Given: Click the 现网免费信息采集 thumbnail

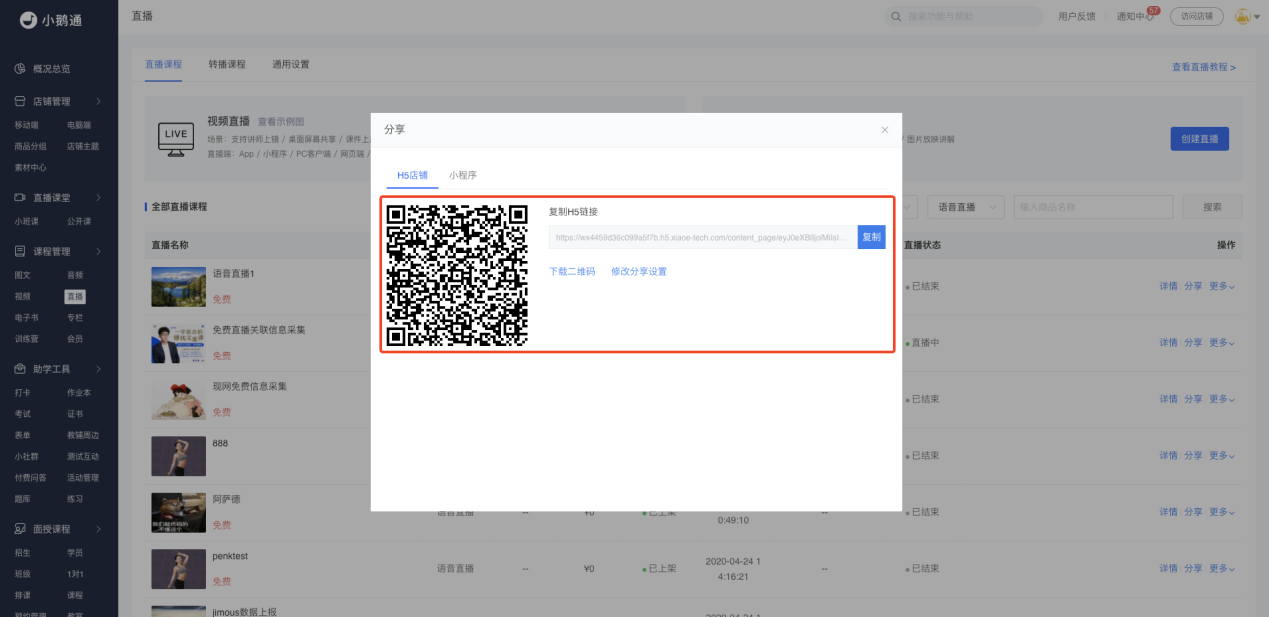Looking at the screenshot, I should pyautogui.click(x=178, y=399).
